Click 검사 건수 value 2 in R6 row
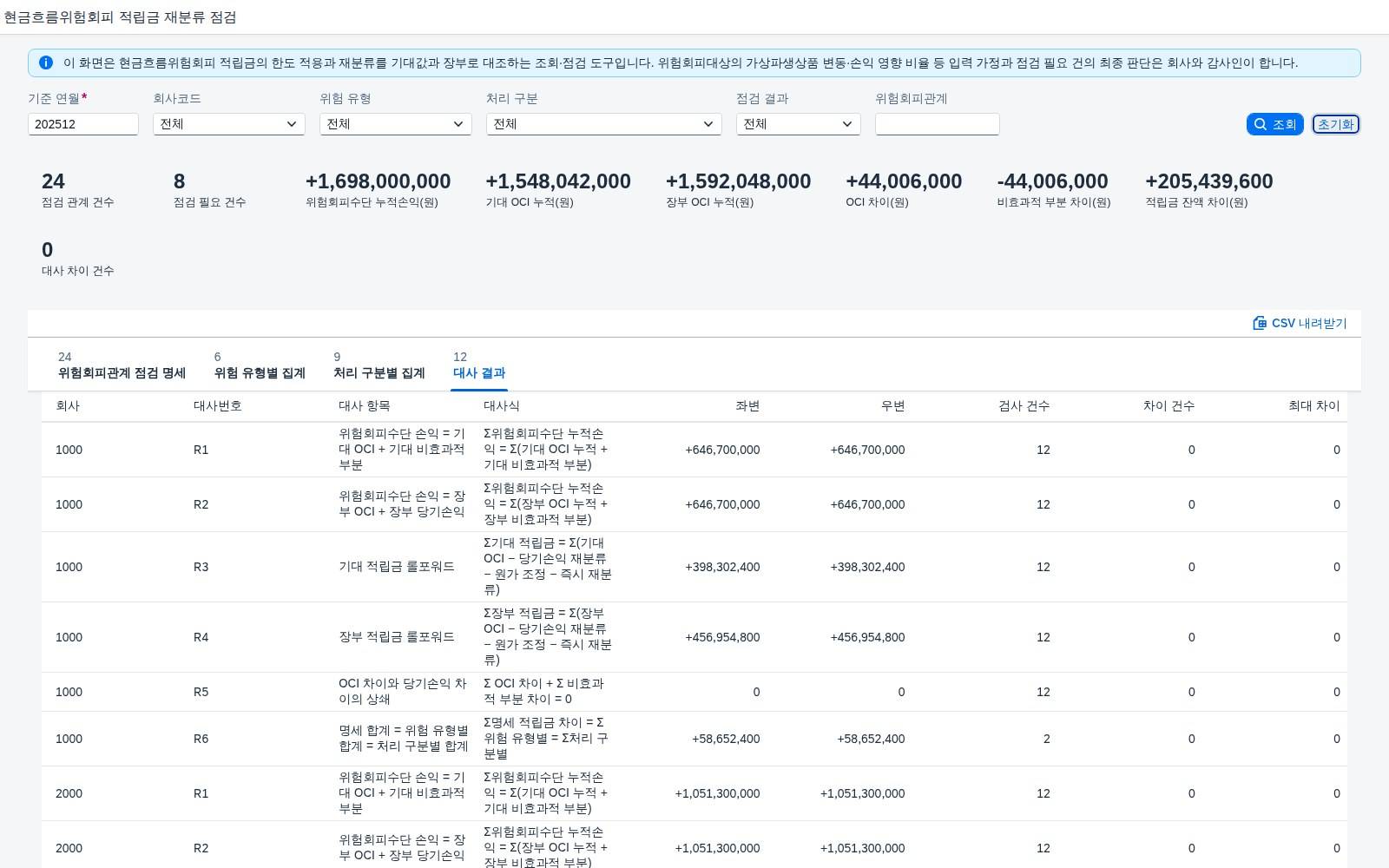This screenshot has height=868, width=1389. coord(1046,739)
